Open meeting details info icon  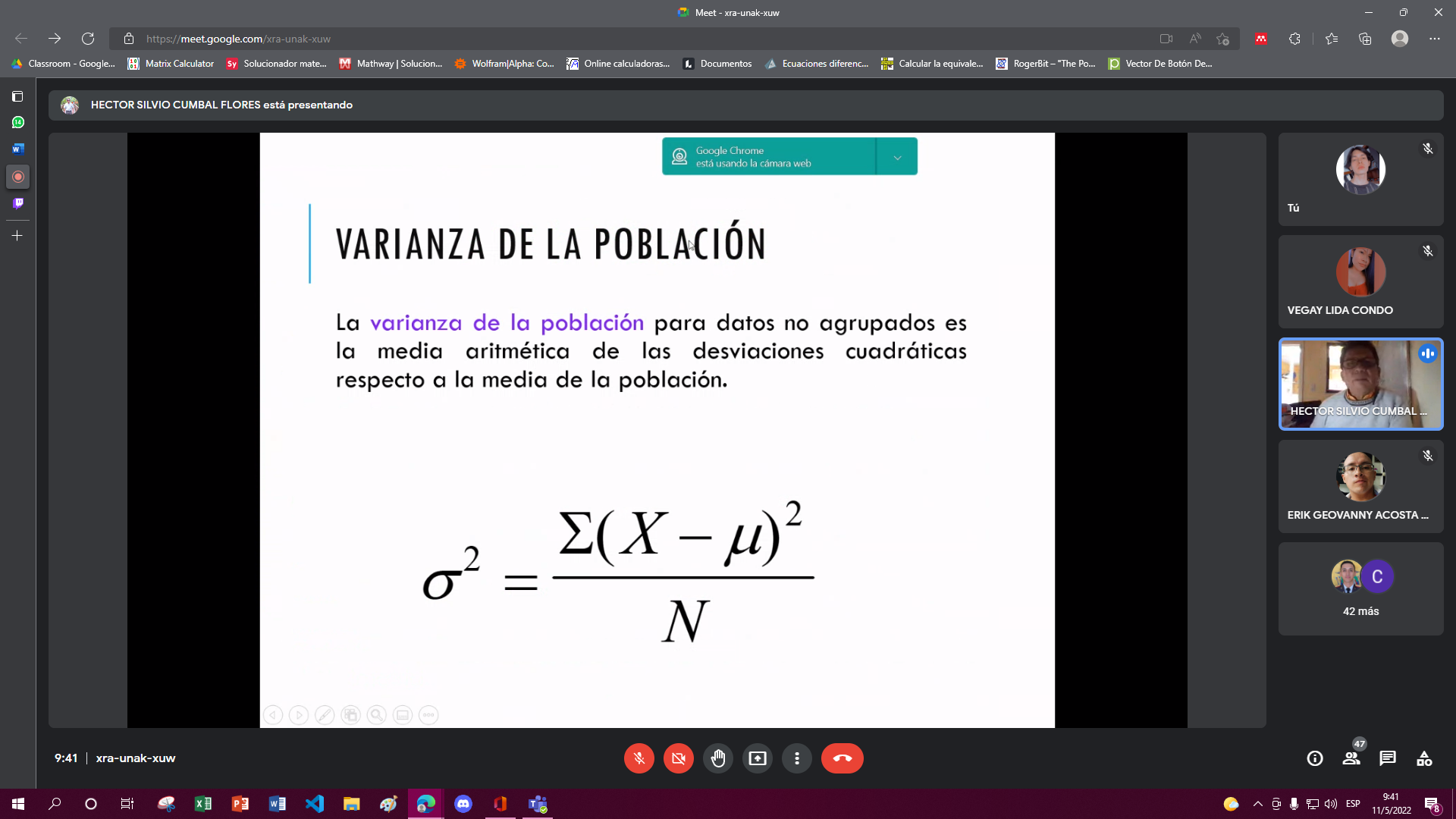(x=1315, y=758)
